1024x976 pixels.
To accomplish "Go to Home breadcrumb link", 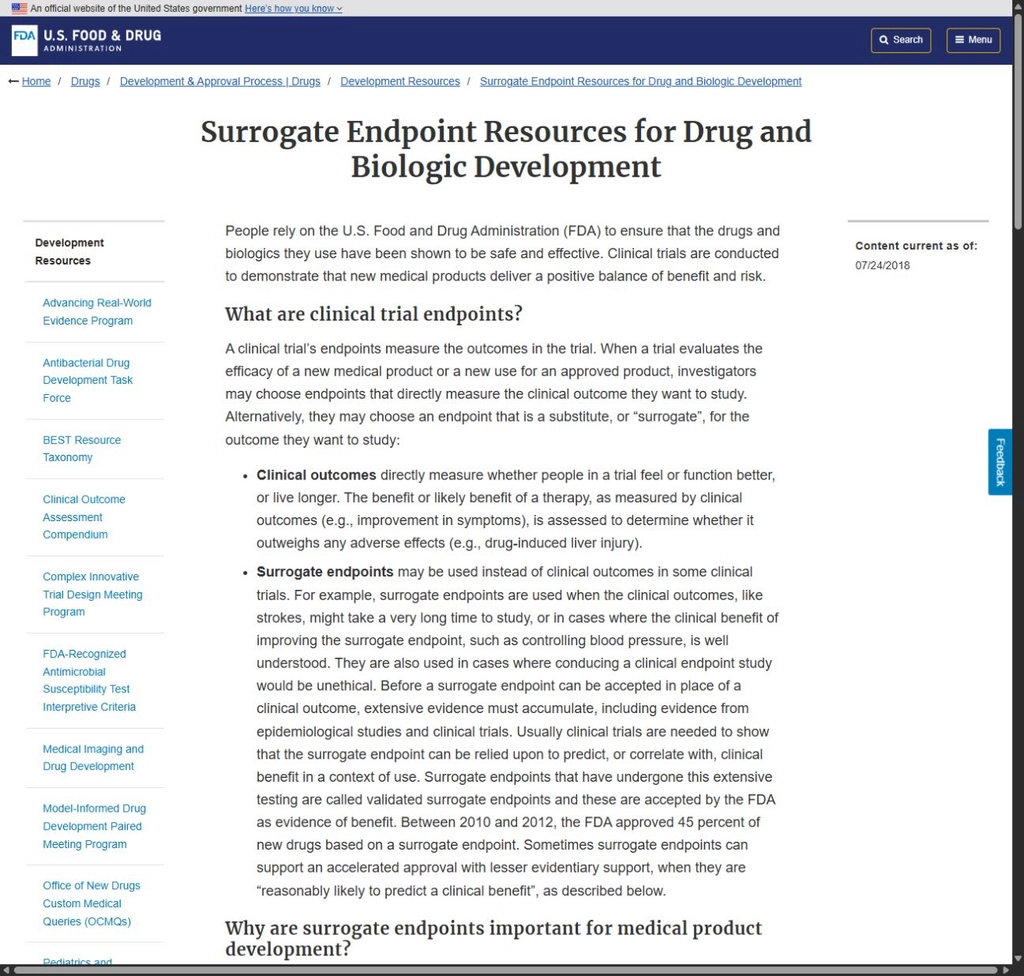I will (36, 81).
